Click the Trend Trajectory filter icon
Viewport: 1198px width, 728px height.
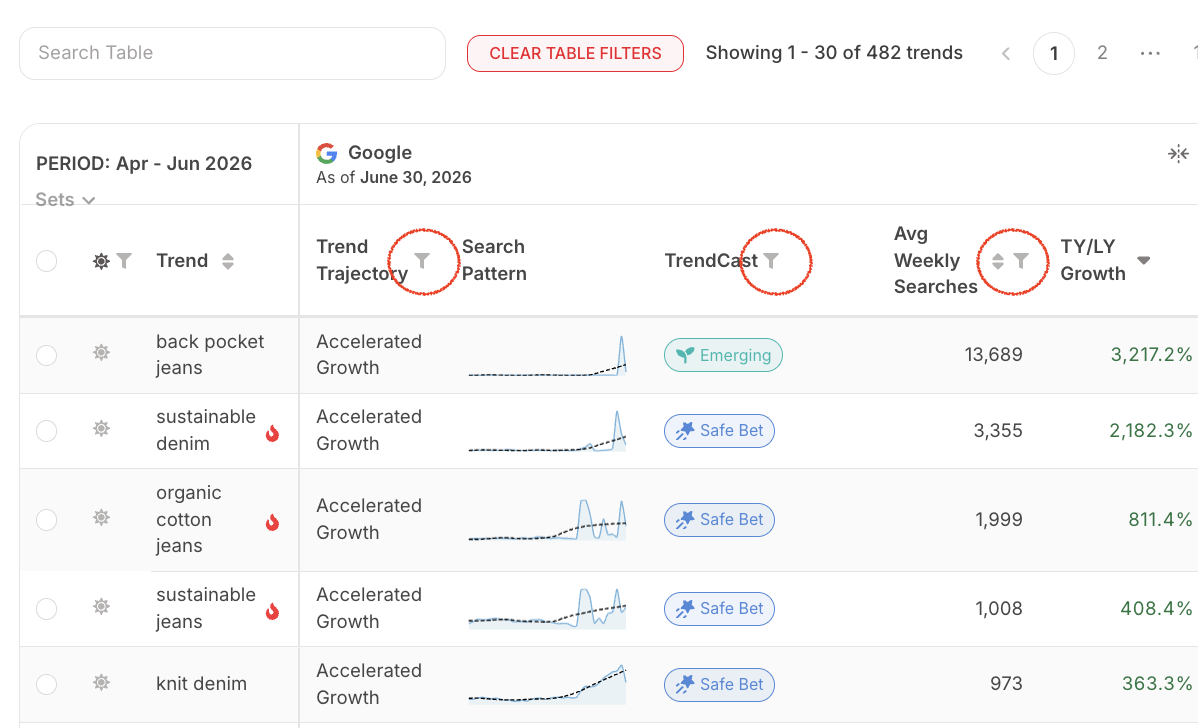(422, 260)
